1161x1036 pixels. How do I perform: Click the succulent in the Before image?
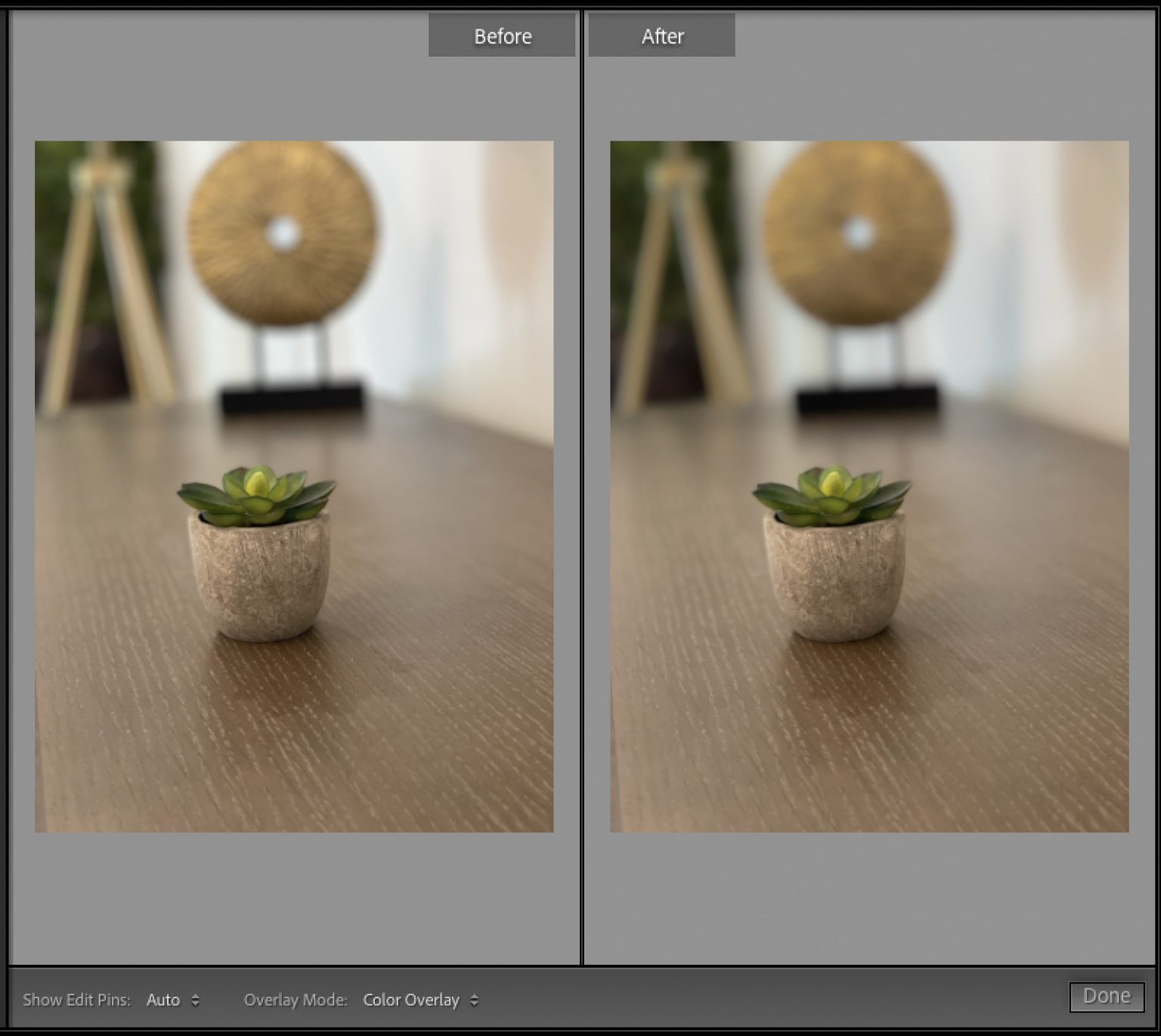(x=257, y=495)
